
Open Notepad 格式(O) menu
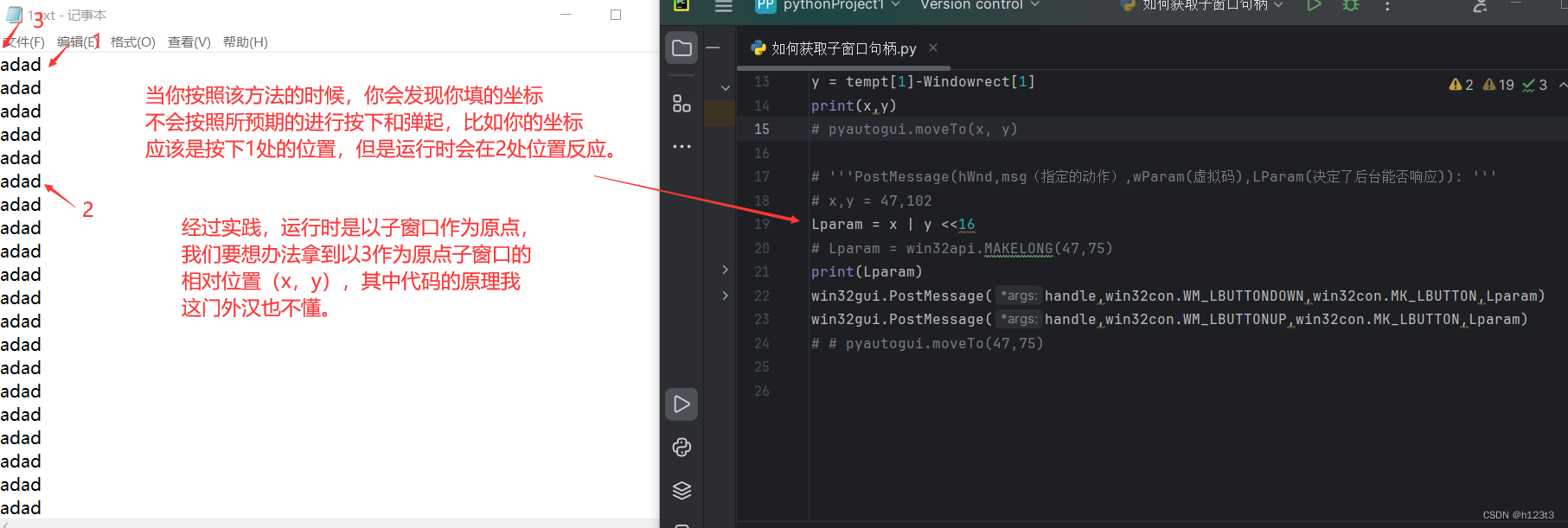[x=132, y=41]
